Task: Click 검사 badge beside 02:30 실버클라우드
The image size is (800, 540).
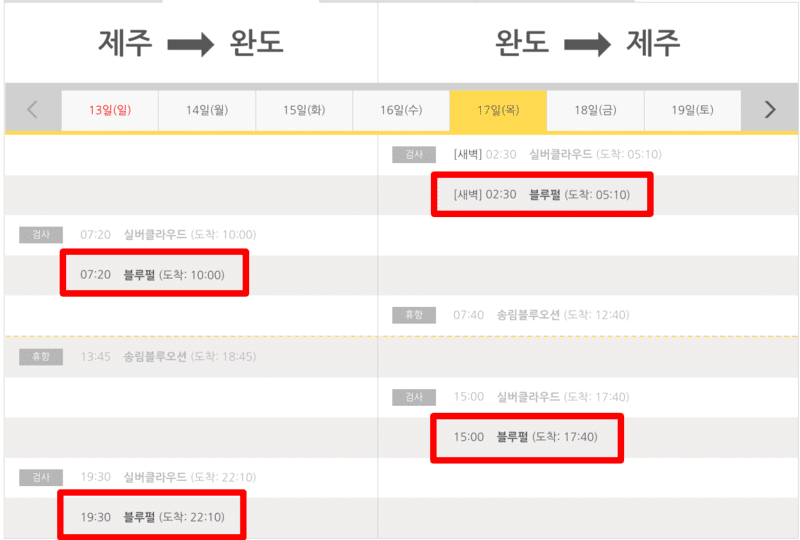Action: point(414,154)
